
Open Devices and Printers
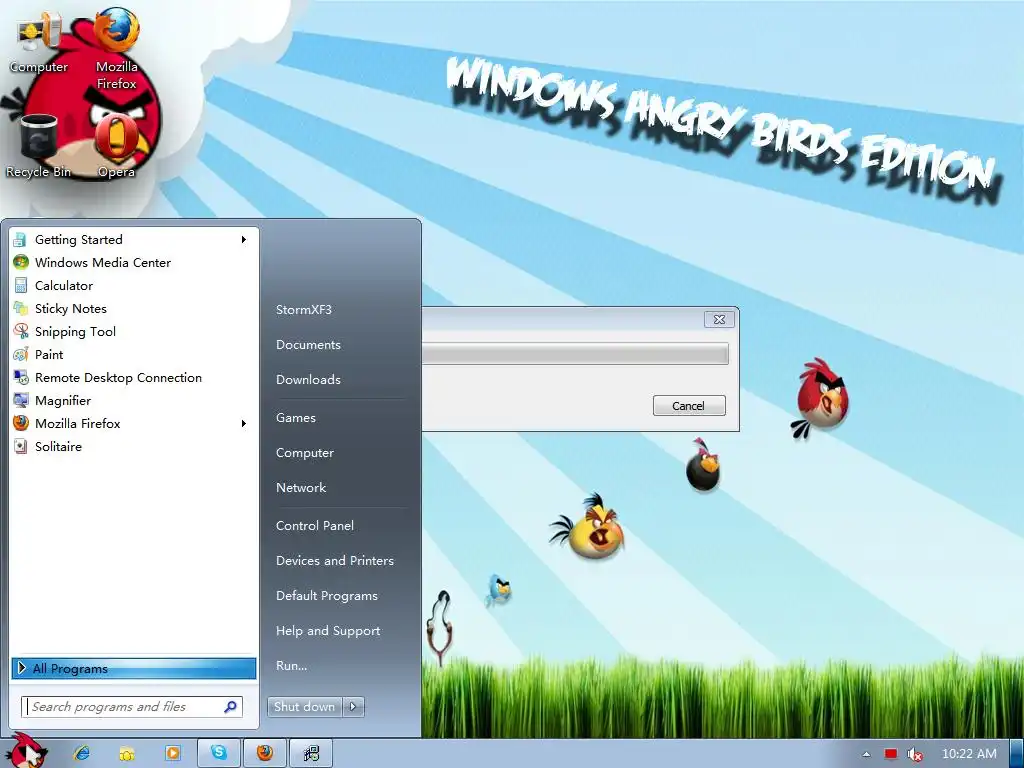coord(334,561)
